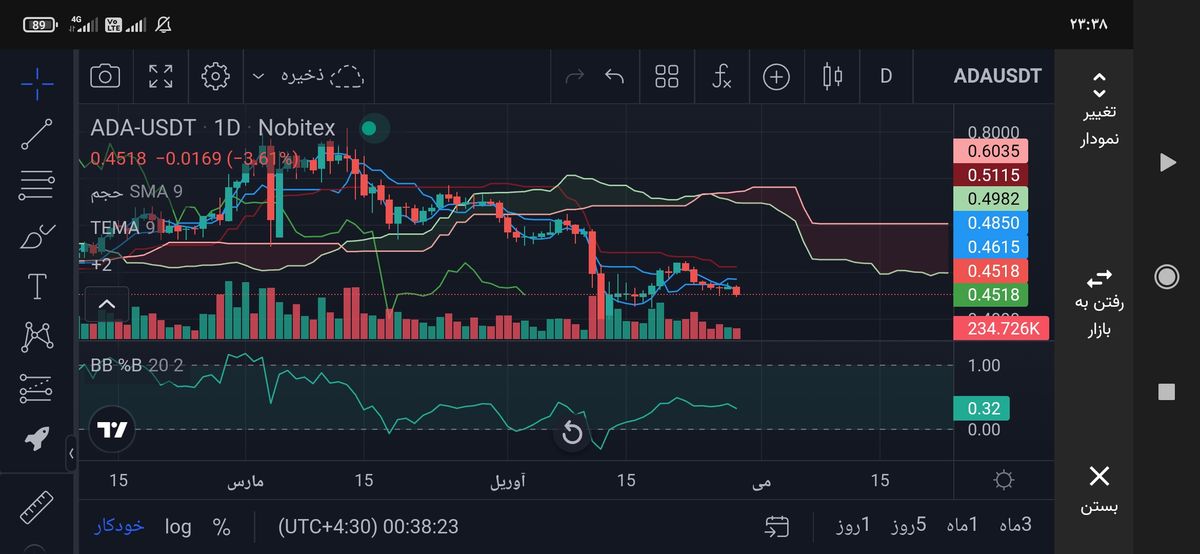Change the candlestick chart type
The image size is (1200, 554).
pos(831,76)
